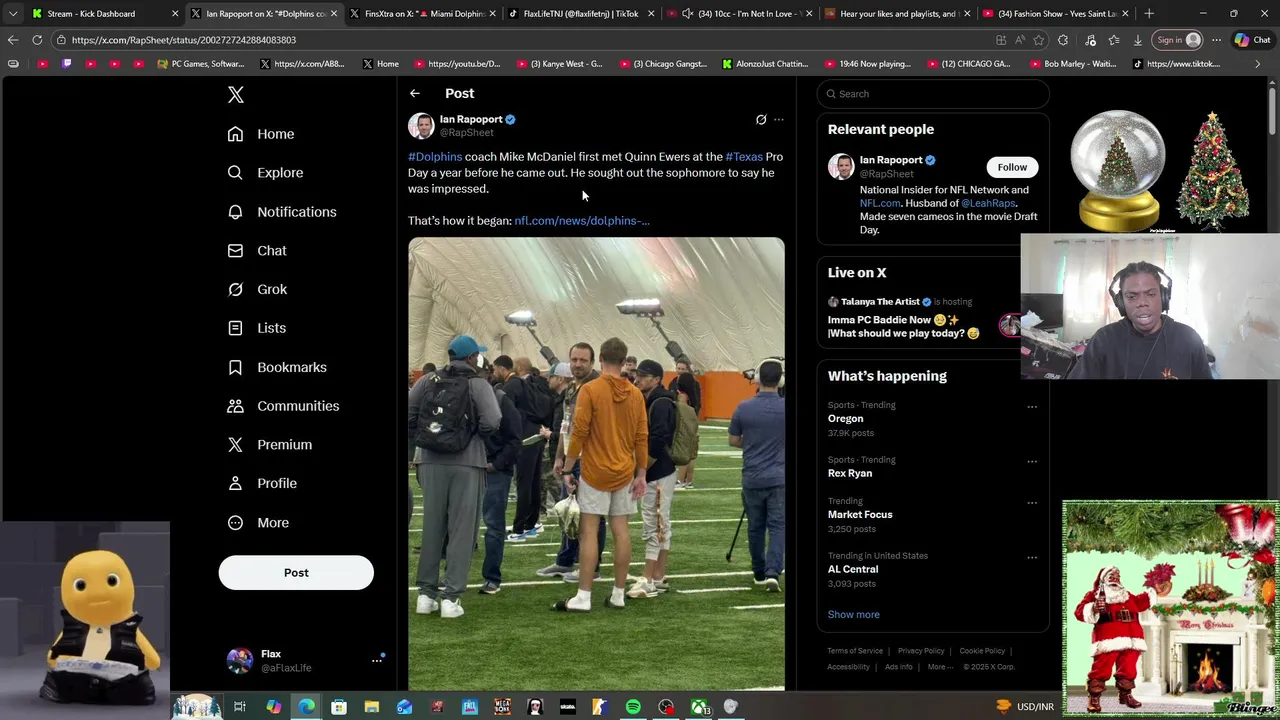Open Ian Rapoport's avatar on the post

point(421,125)
